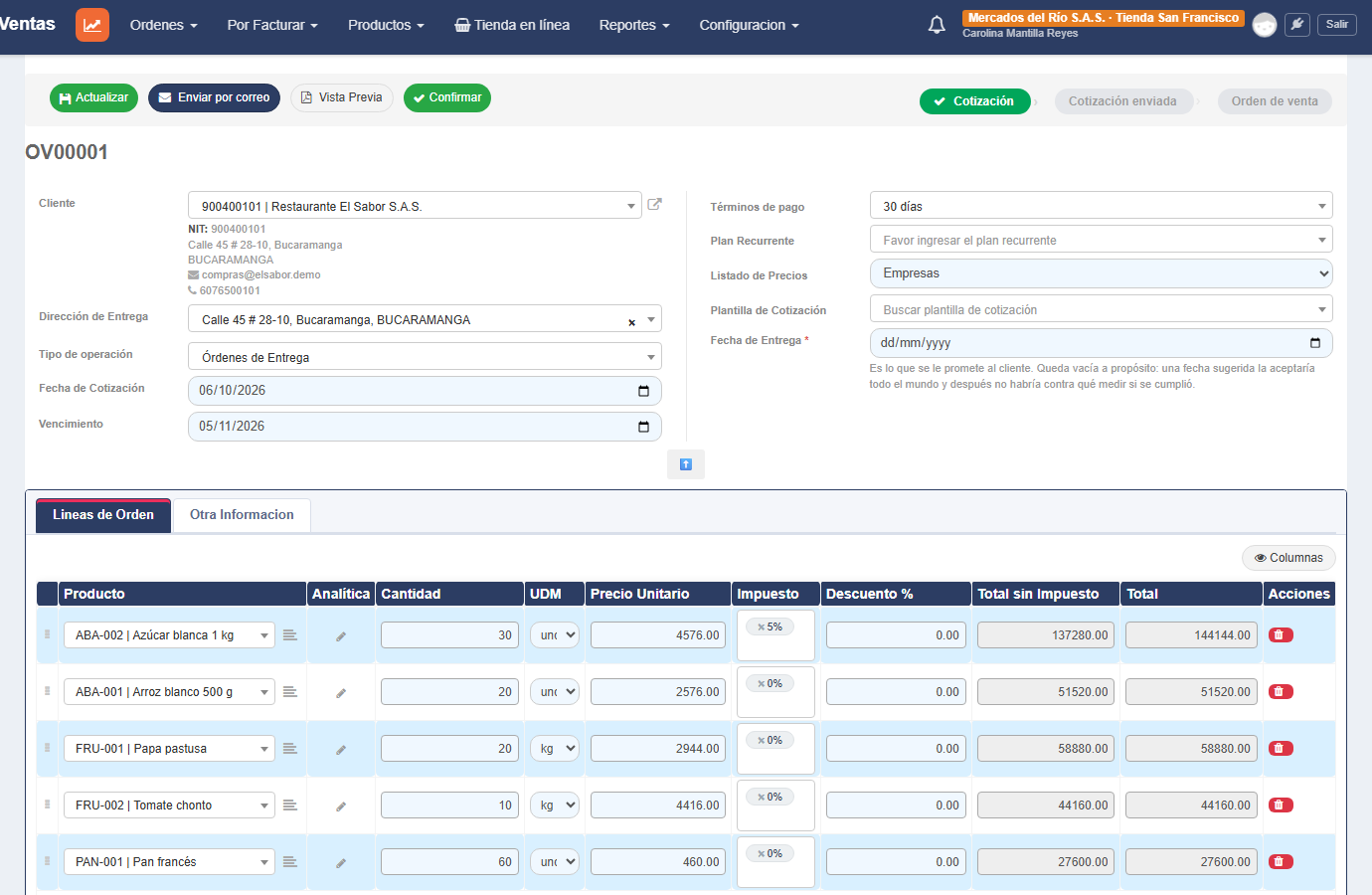Click the Salir logout button

tap(1337, 25)
